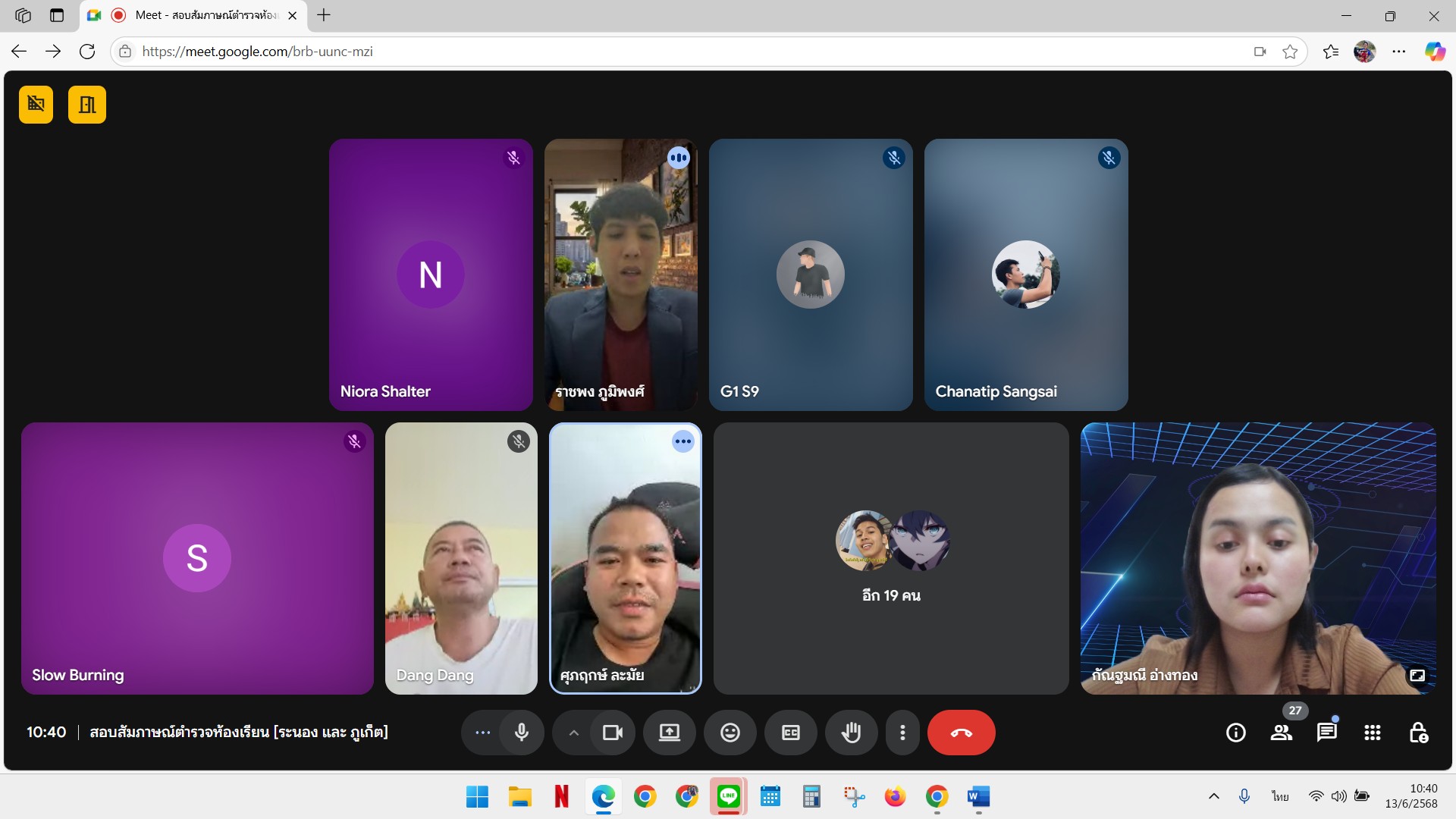Show the participants list panel
Image resolution: width=1456 pixels, height=819 pixels.
tap(1282, 733)
